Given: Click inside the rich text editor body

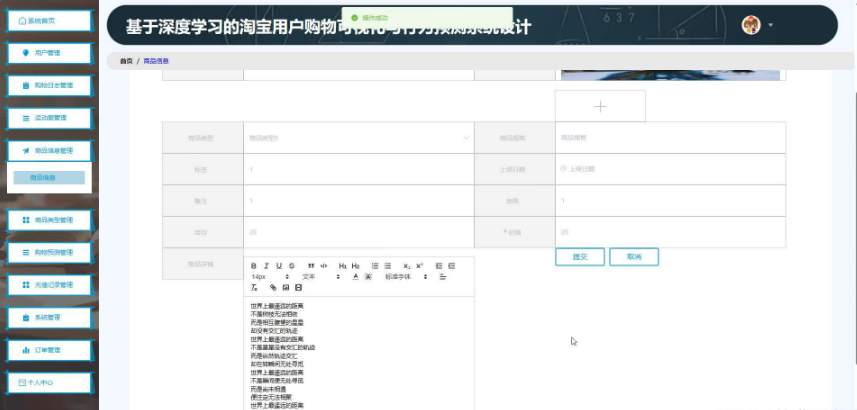Looking at the screenshot, I should (359, 353).
